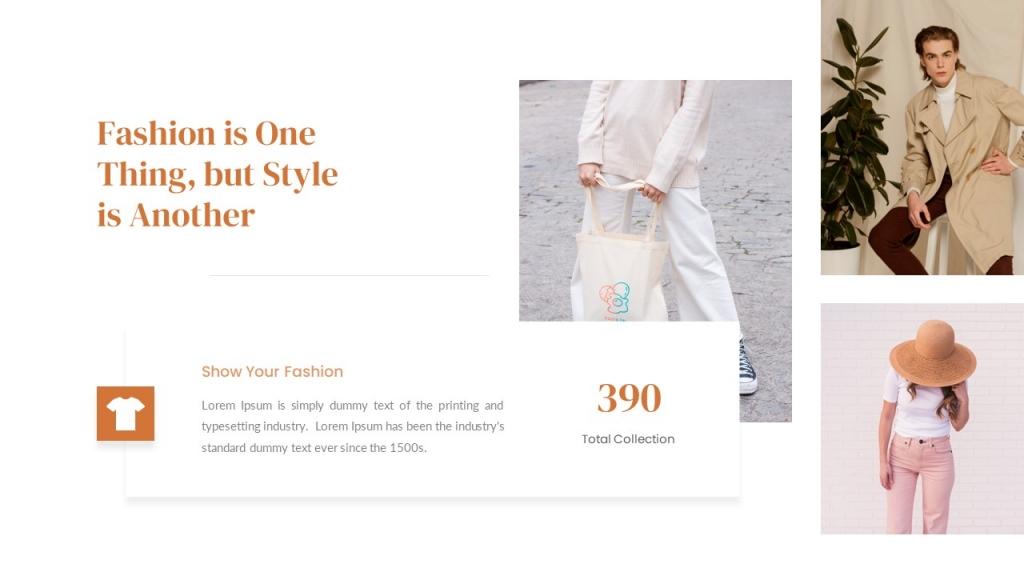Select the woman with straw hat photo

click(922, 419)
